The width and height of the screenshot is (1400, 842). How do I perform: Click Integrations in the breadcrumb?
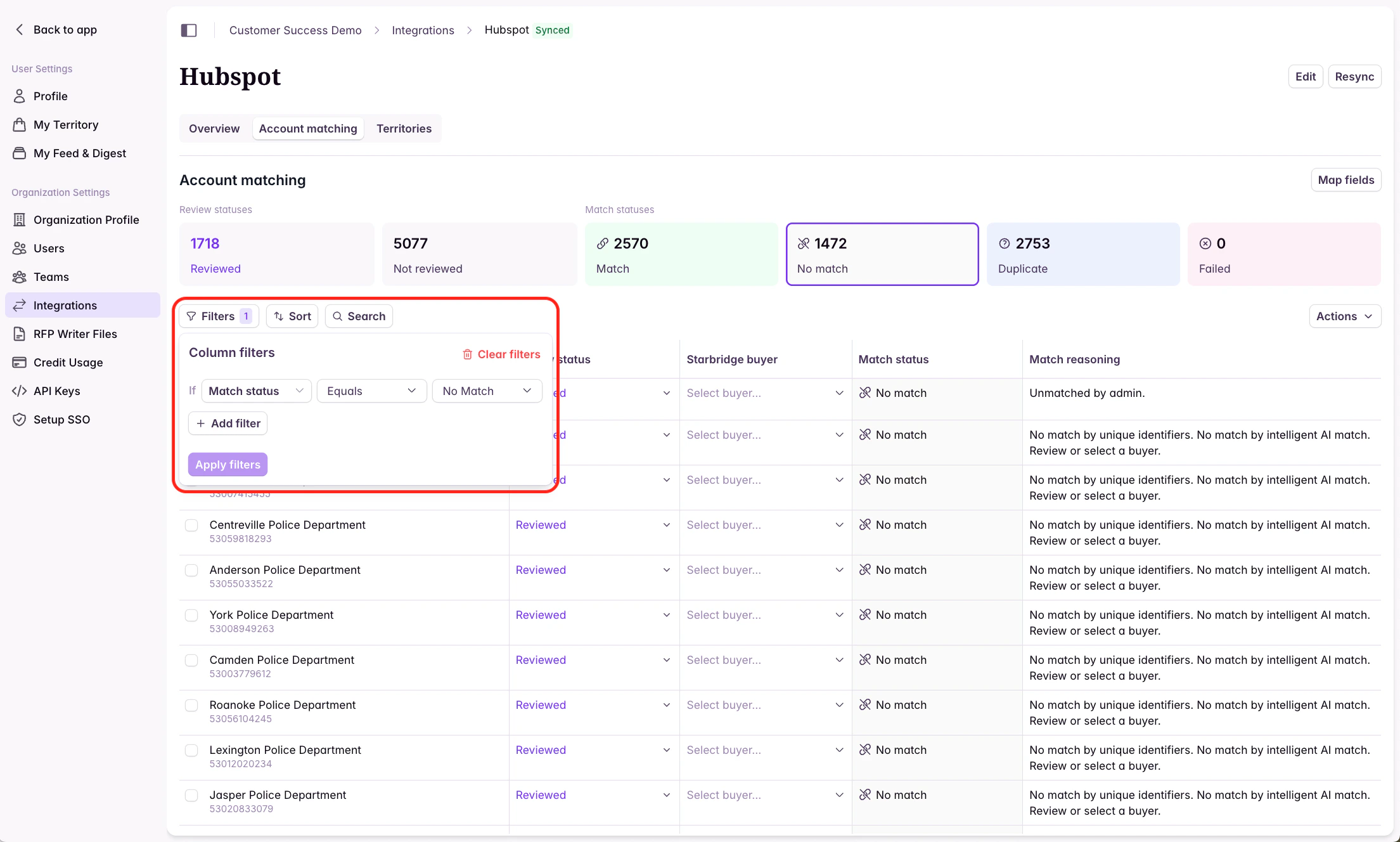point(423,30)
